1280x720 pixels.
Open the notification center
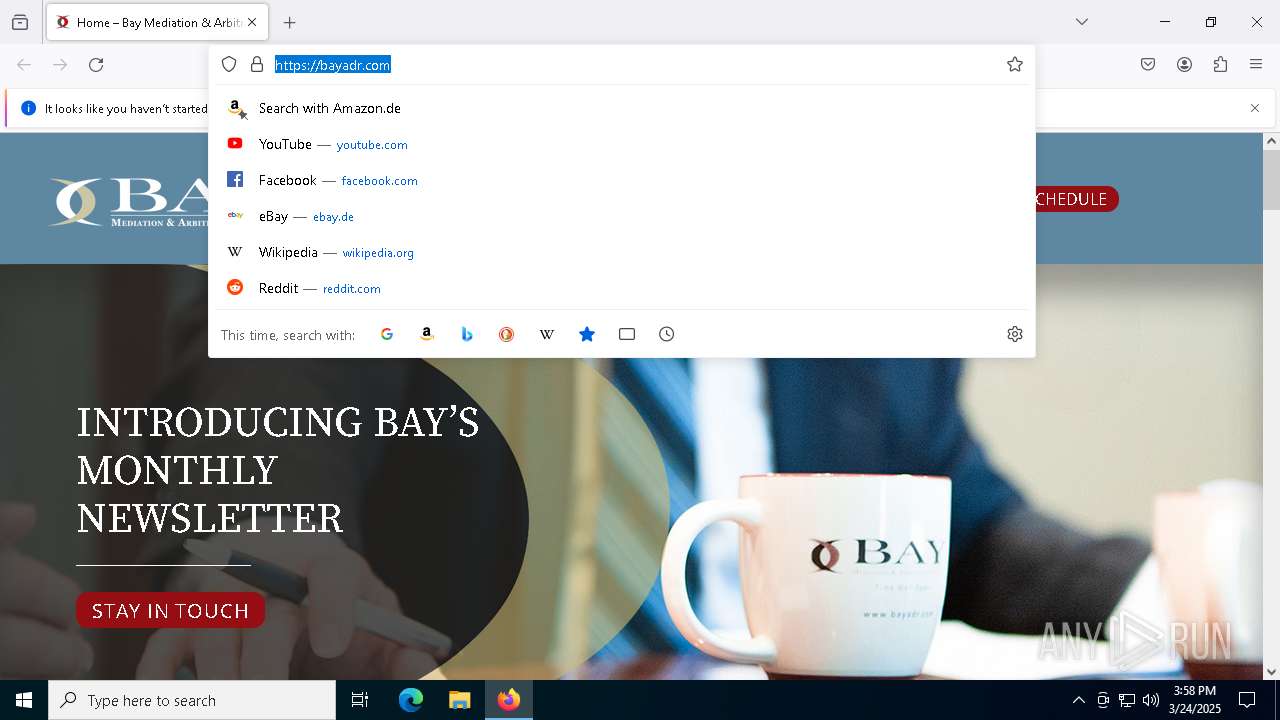click(1247, 700)
